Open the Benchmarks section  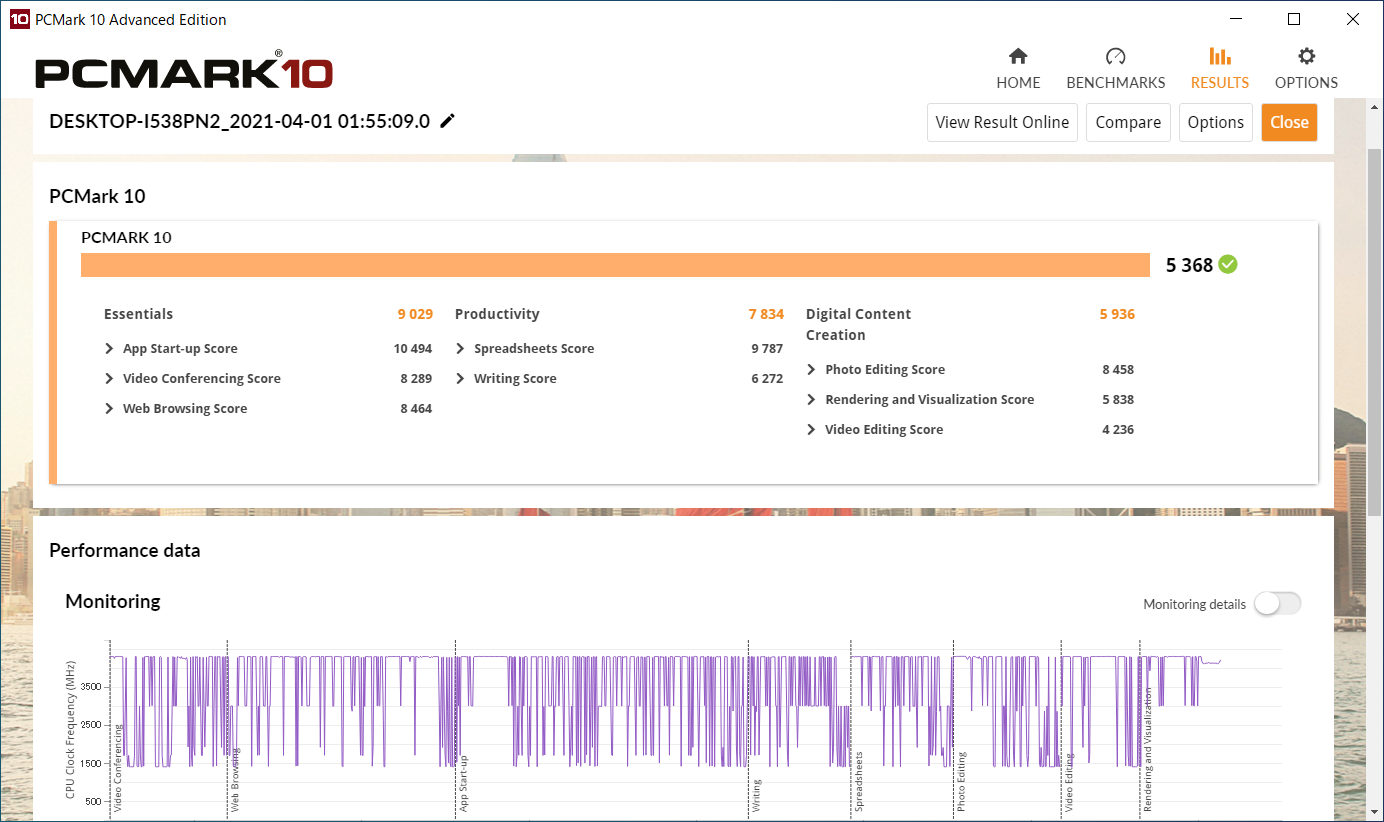[1116, 69]
